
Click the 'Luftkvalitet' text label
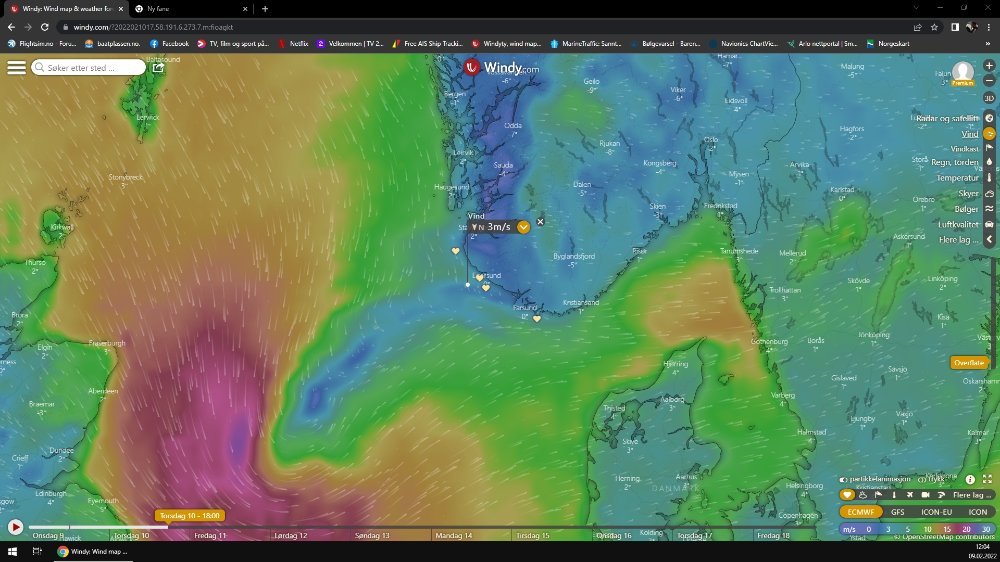958,224
